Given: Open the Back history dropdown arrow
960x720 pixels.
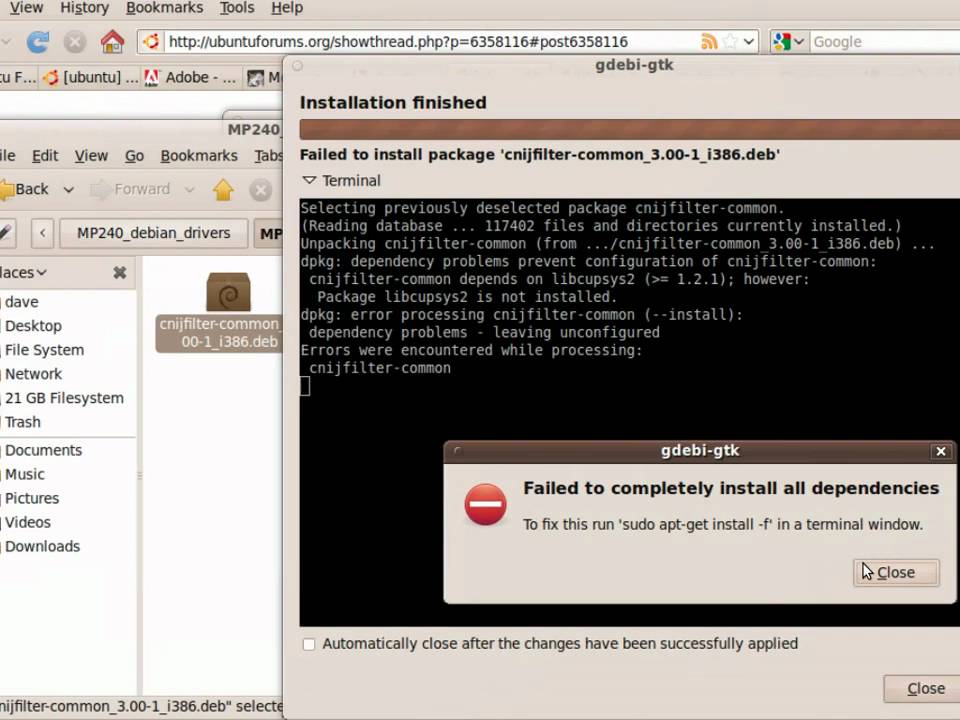Looking at the screenshot, I should pyautogui.click(x=69, y=190).
